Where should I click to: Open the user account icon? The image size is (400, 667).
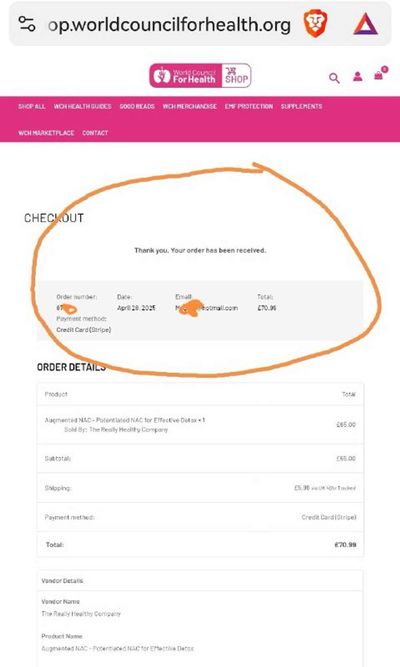tap(357, 77)
